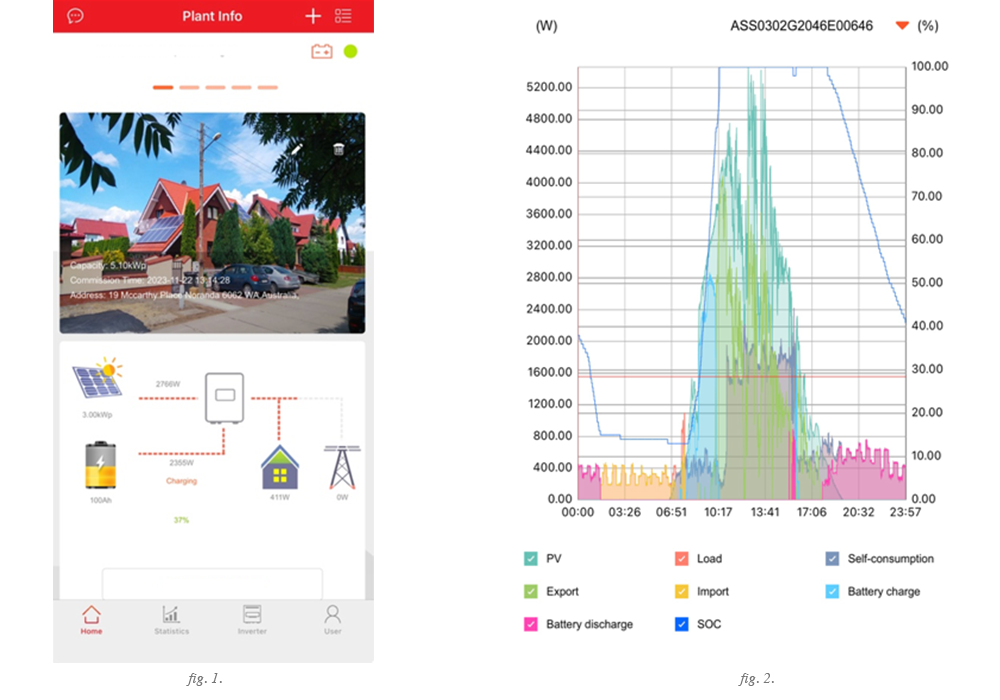The image size is (1000, 700).
Task: Click the 'Capacity: 5.10kWp' text on photo
Action: pos(108,265)
